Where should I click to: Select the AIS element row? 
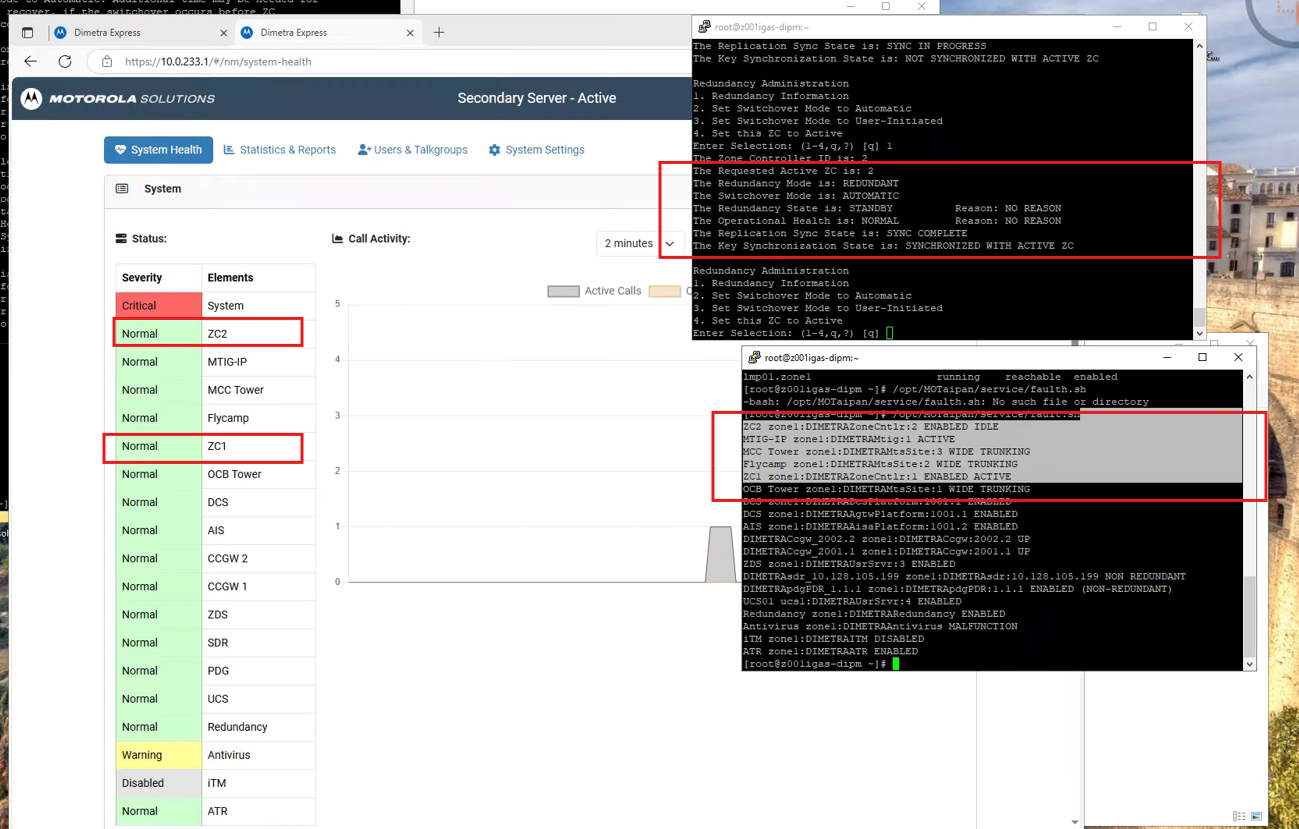point(216,530)
